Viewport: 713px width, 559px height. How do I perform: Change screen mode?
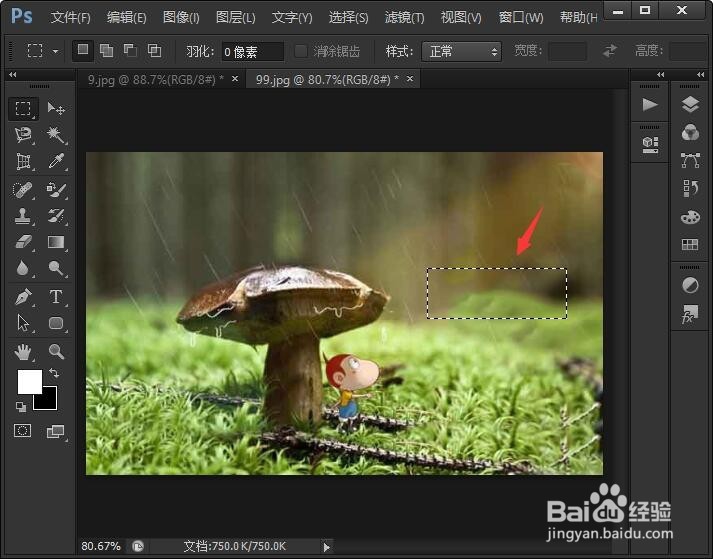tap(55, 431)
